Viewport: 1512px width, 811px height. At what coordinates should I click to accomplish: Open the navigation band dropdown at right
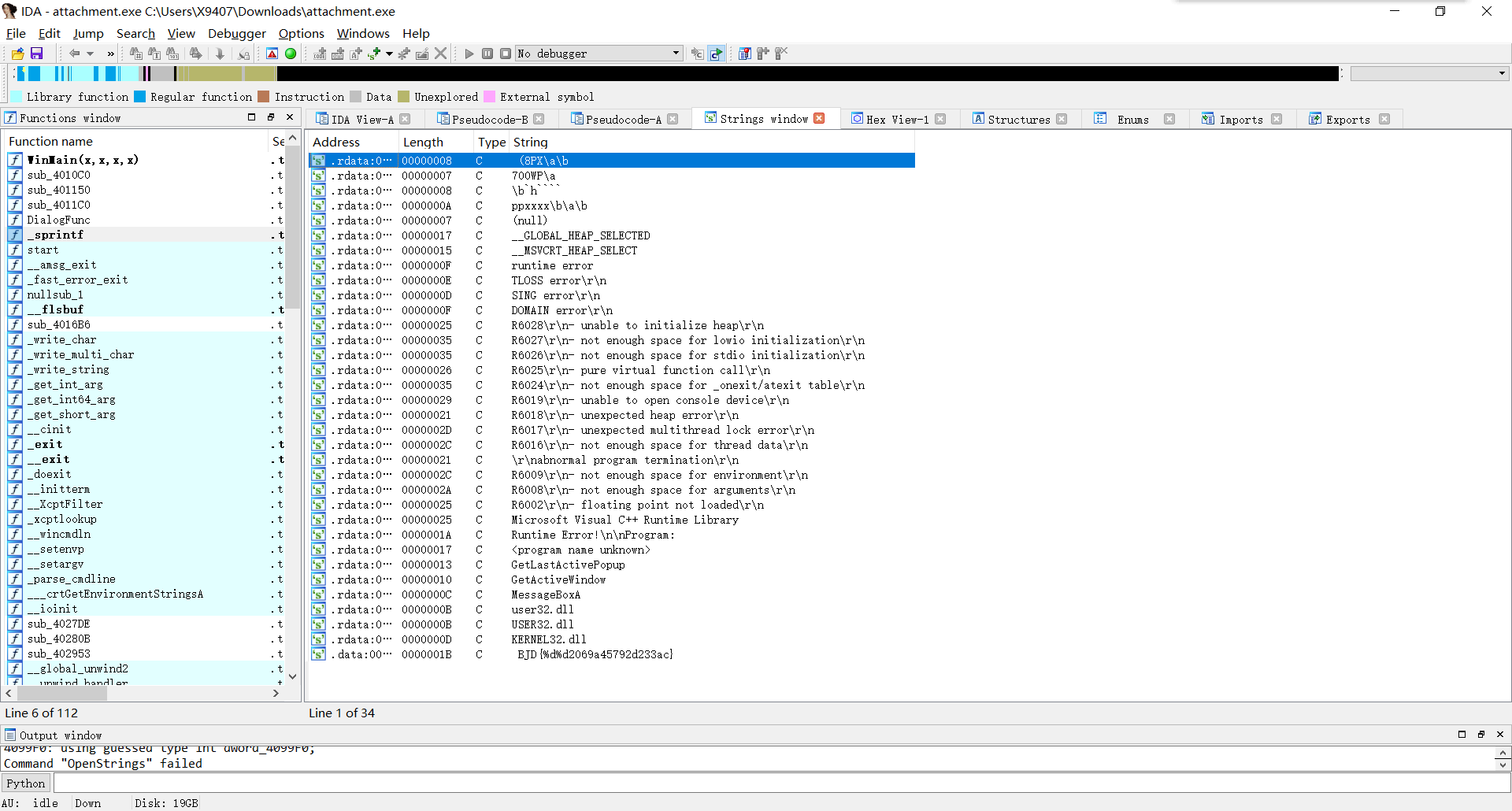coord(1502,73)
